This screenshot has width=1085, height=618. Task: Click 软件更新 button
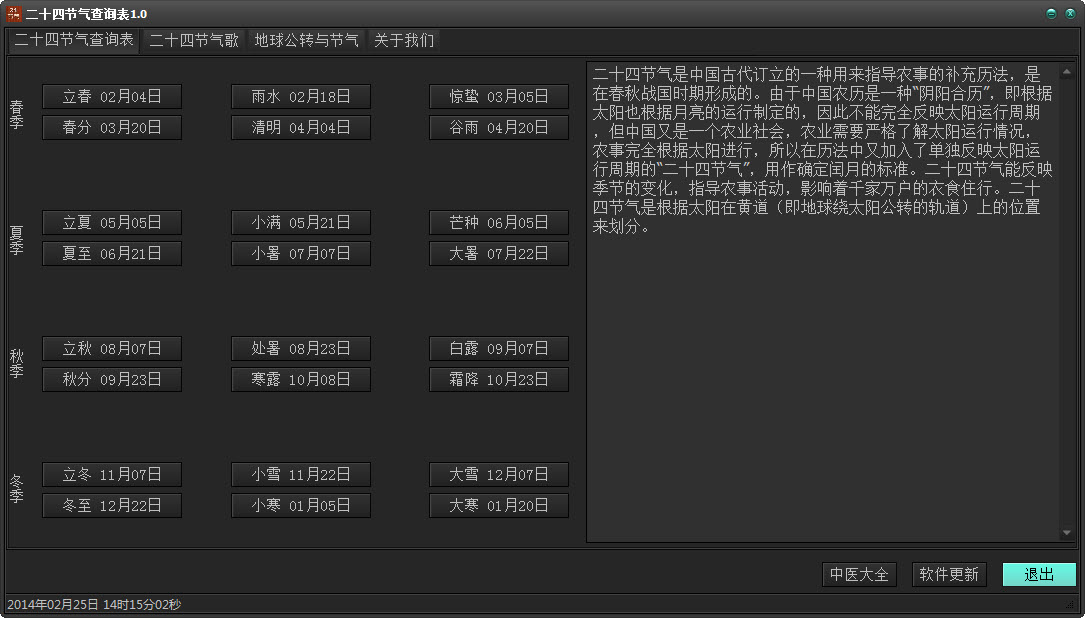949,574
